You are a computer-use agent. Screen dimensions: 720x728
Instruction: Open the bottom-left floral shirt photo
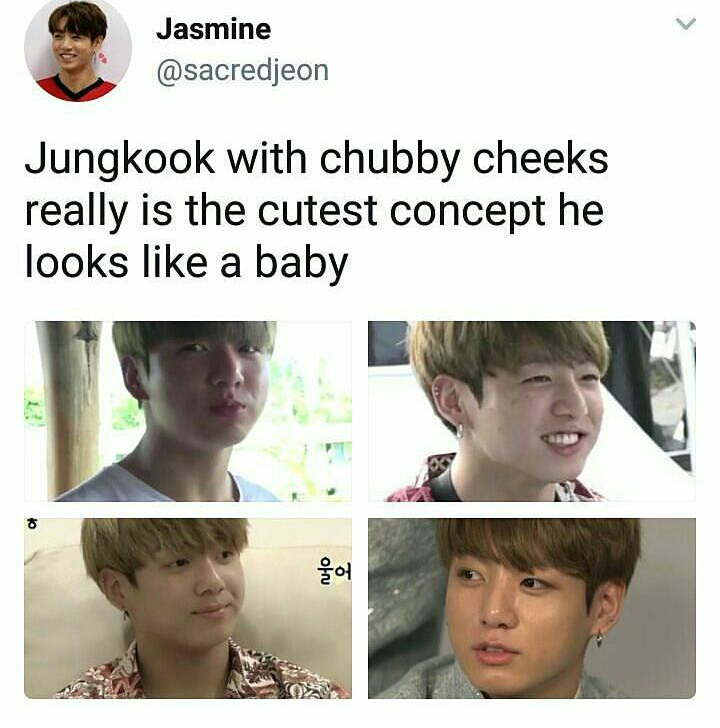pos(188,608)
